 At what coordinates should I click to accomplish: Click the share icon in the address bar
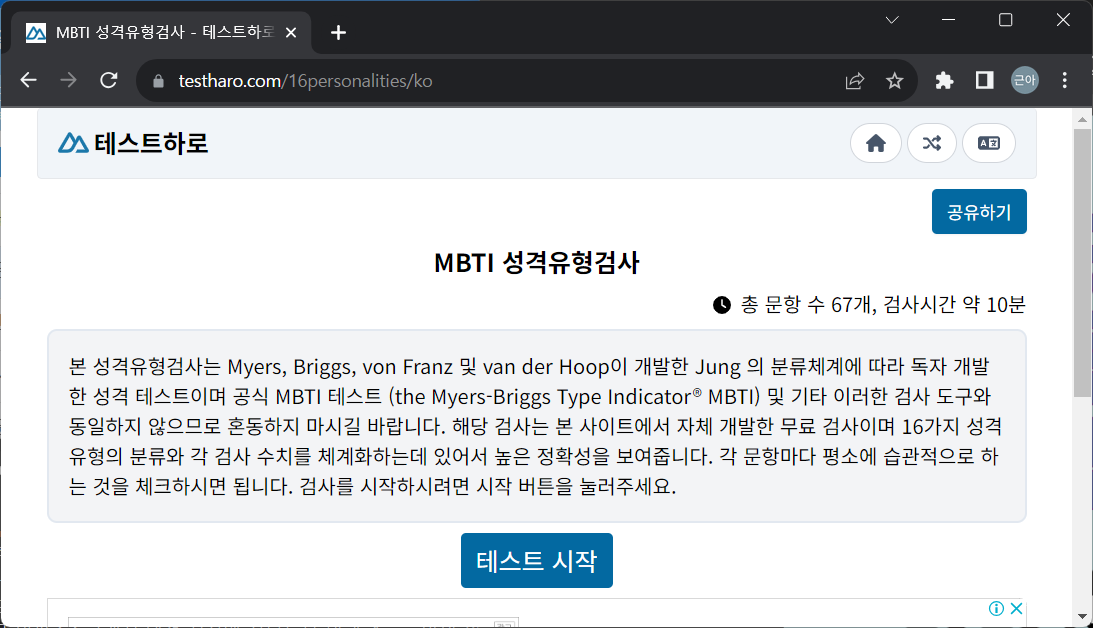pos(855,80)
